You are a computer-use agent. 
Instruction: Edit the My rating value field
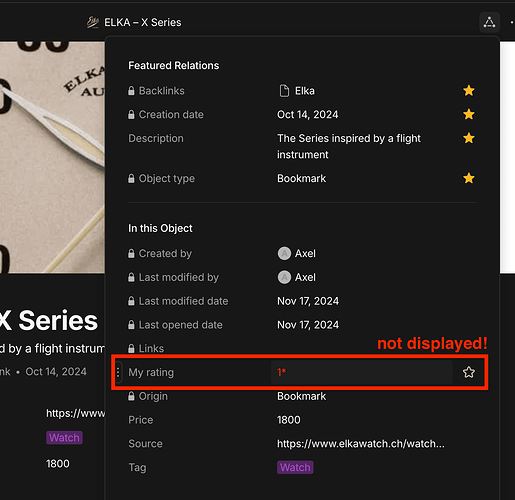coord(362,372)
